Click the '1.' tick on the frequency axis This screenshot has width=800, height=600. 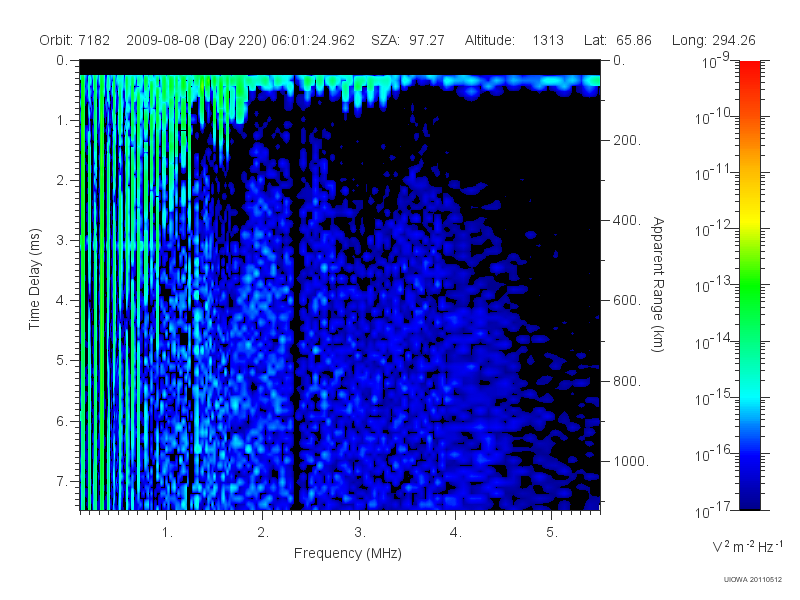click(167, 532)
